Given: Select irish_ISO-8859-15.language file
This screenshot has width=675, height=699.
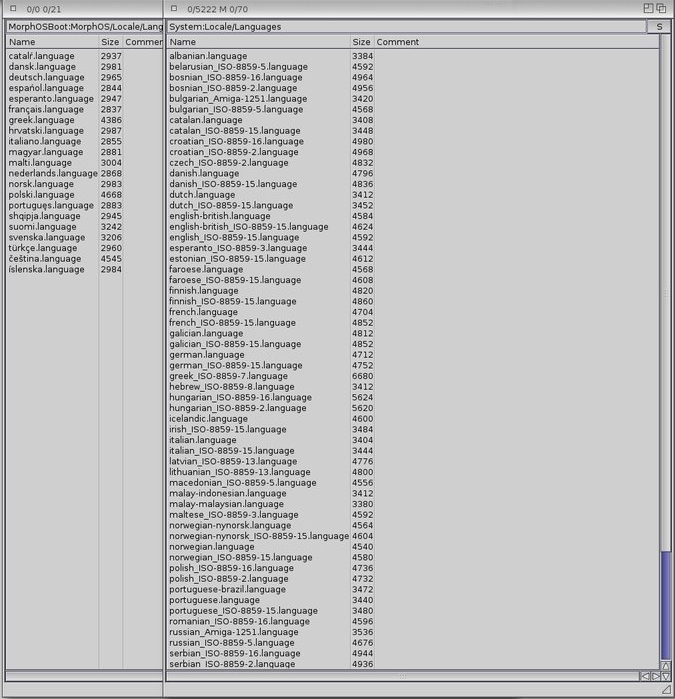Looking at the screenshot, I should pos(228,430).
